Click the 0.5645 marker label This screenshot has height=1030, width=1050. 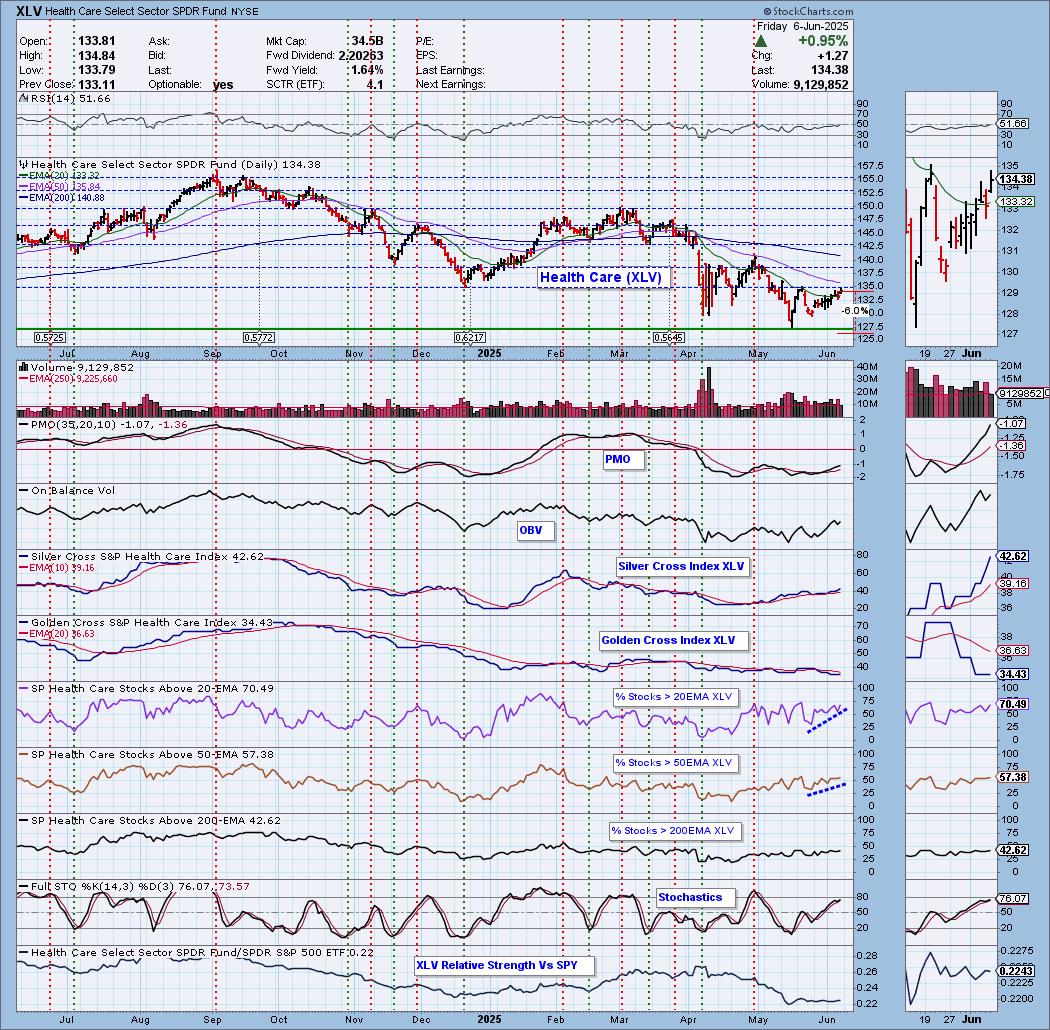(668, 338)
